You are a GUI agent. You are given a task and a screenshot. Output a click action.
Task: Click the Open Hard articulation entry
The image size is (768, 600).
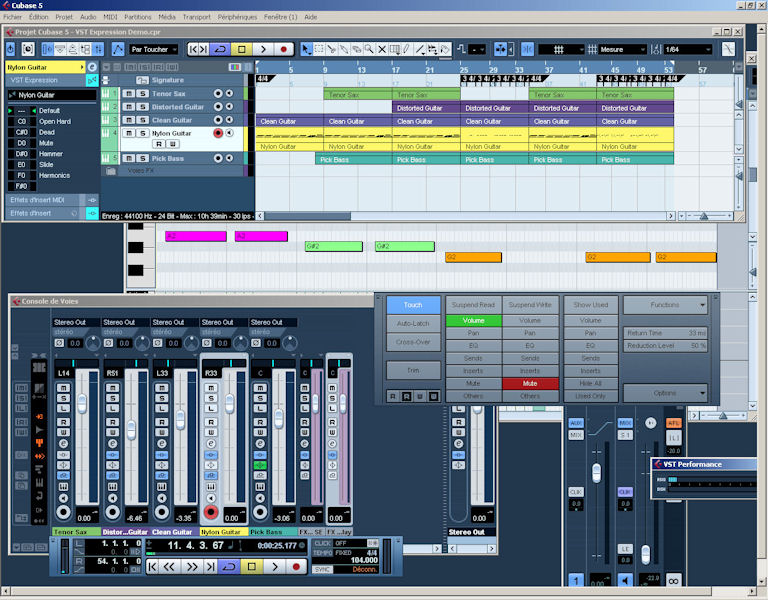55,121
